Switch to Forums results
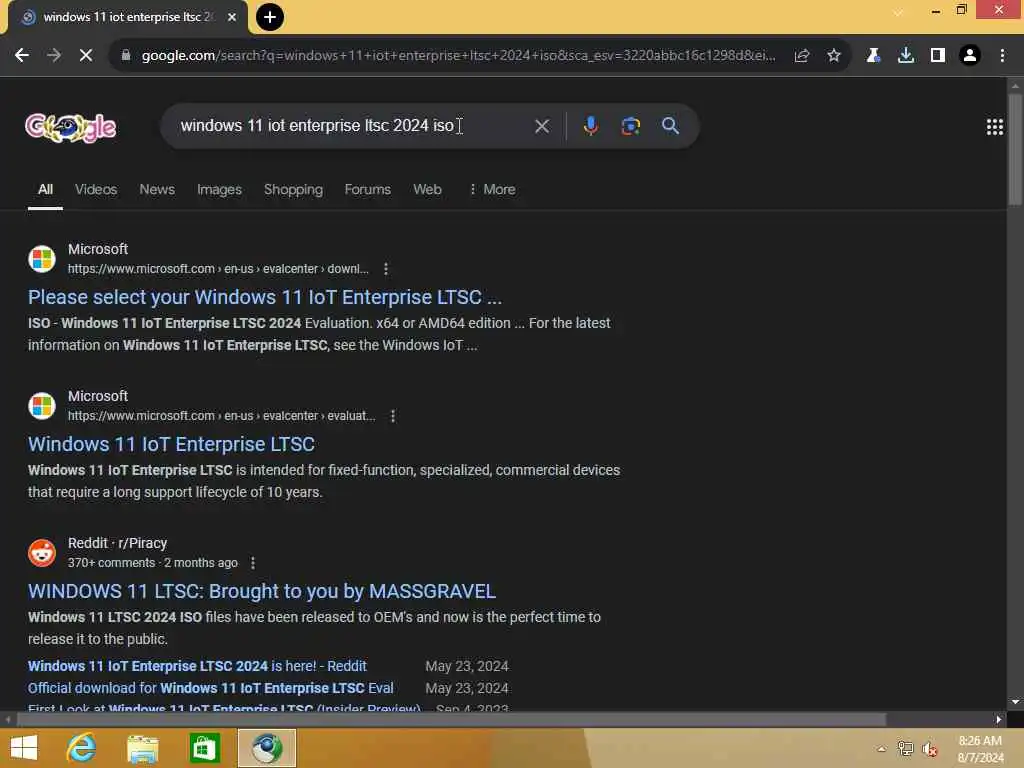Image resolution: width=1024 pixels, height=768 pixels. tap(368, 189)
